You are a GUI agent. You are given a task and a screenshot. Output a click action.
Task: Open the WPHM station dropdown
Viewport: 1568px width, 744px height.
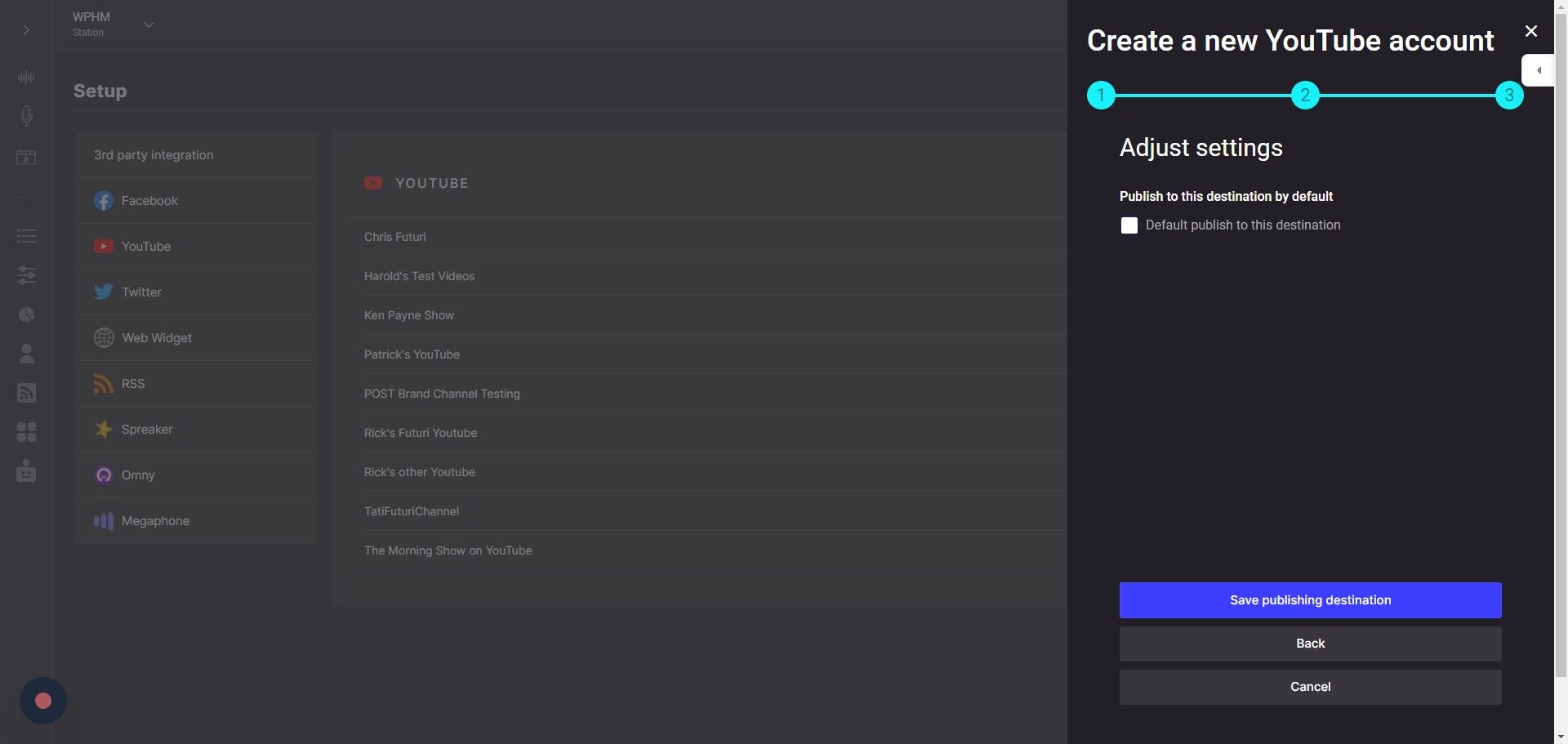113,25
